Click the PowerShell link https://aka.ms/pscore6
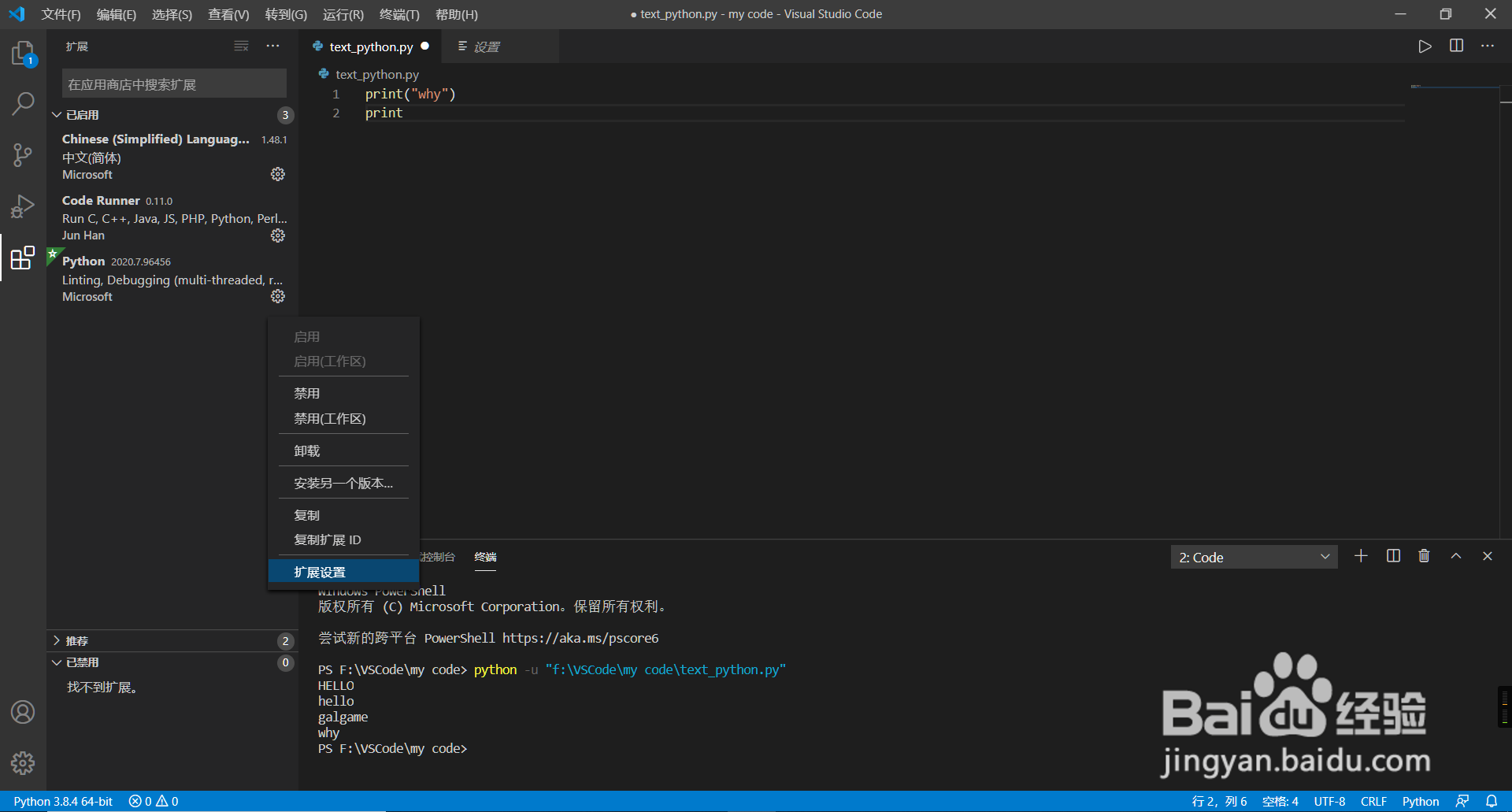Screen dimensions: 1512x812 click(x=580, y=638)
